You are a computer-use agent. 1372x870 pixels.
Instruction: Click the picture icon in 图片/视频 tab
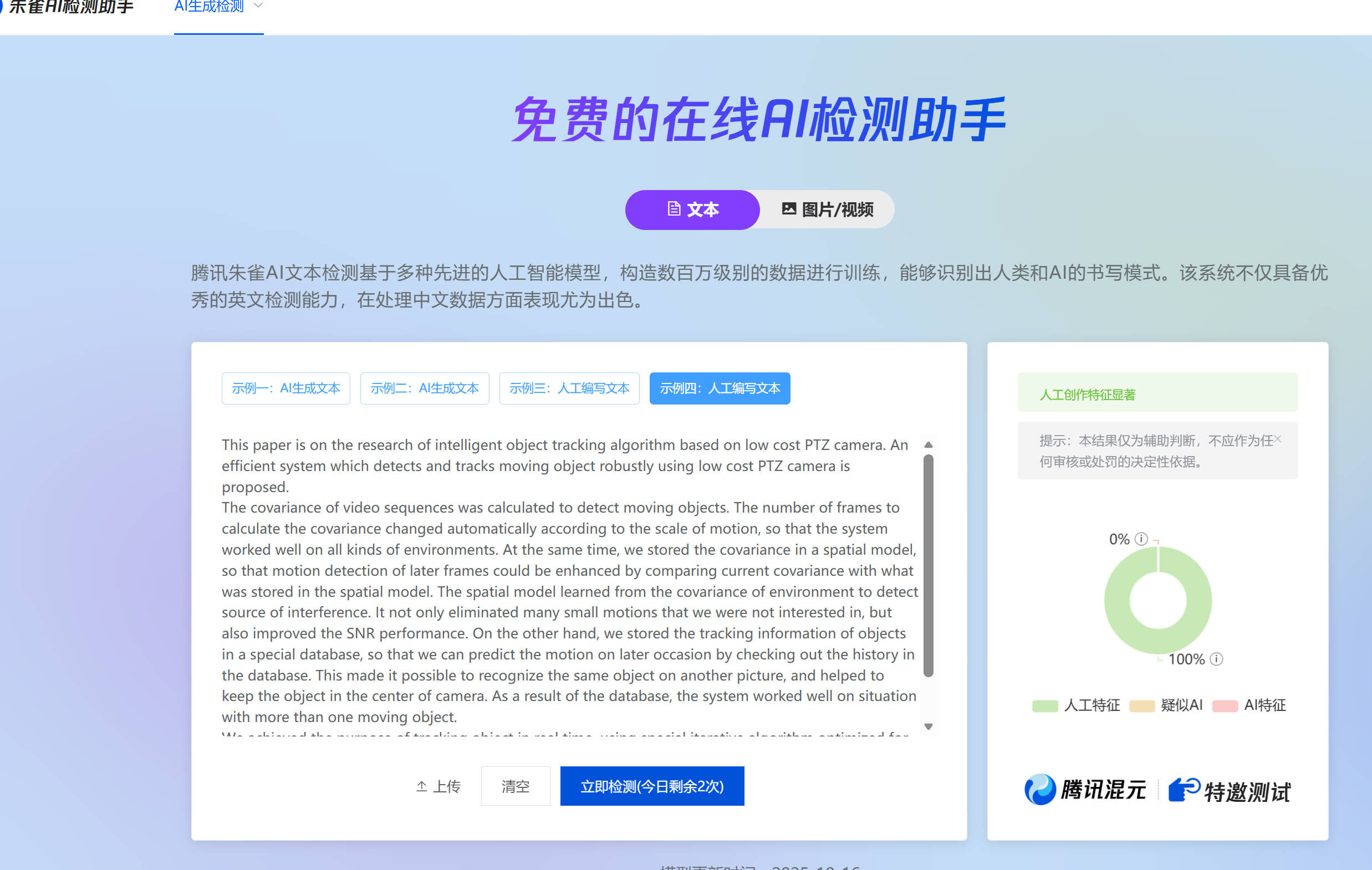click(789, 208)
